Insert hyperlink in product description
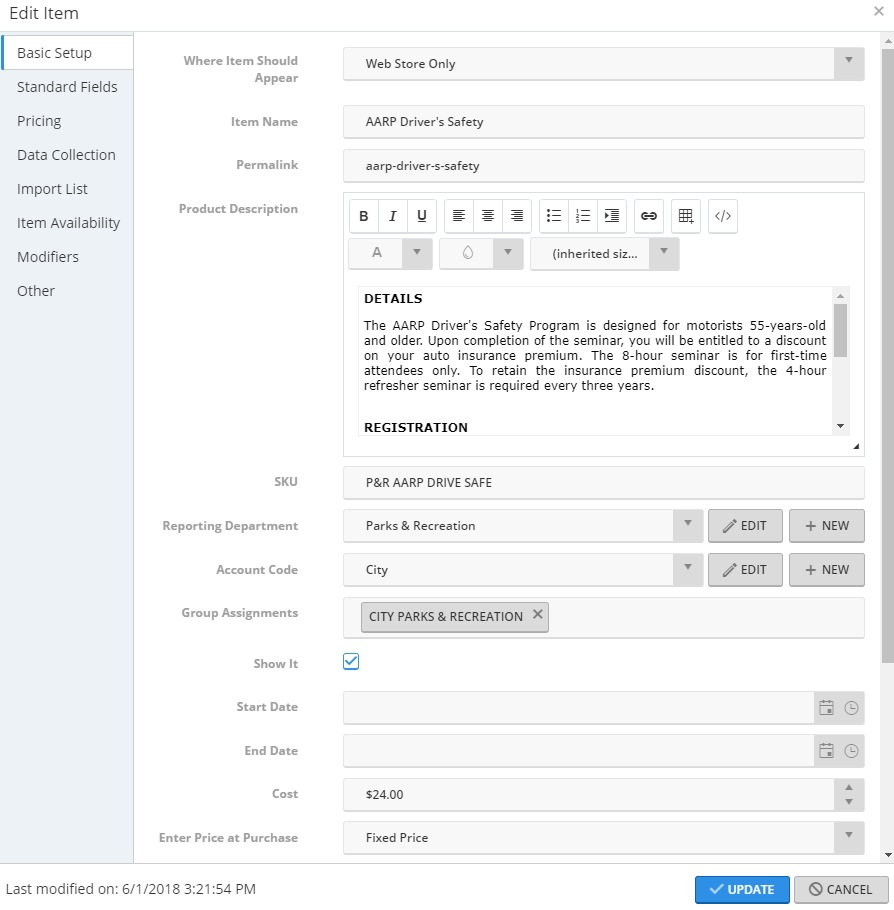 click(x=649, y=216)
